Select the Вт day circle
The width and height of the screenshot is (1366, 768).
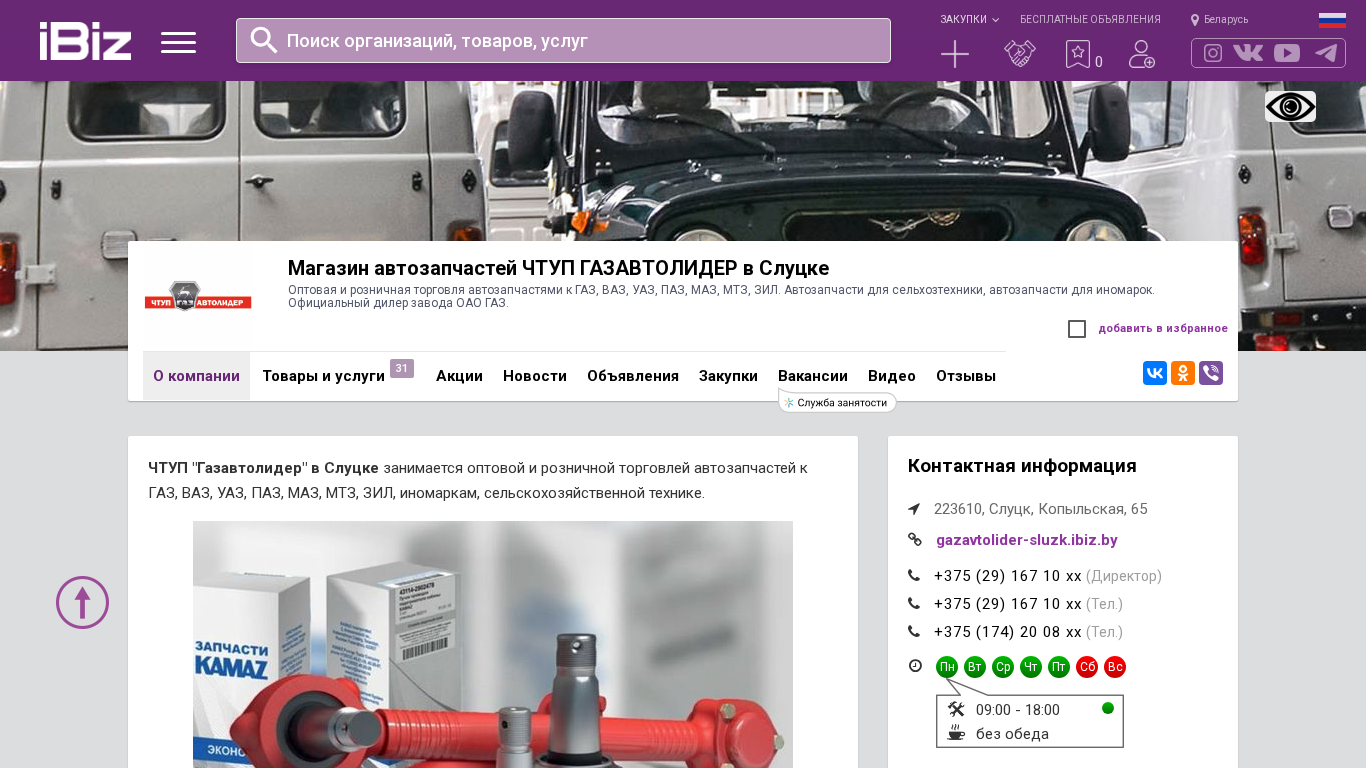coord(975,667)
